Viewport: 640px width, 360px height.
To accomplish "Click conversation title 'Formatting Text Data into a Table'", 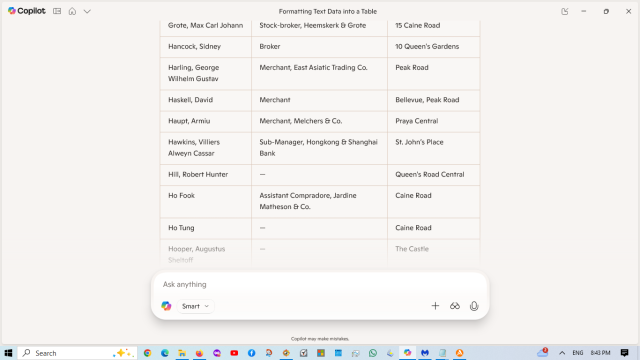I will (x=328, y=11).
